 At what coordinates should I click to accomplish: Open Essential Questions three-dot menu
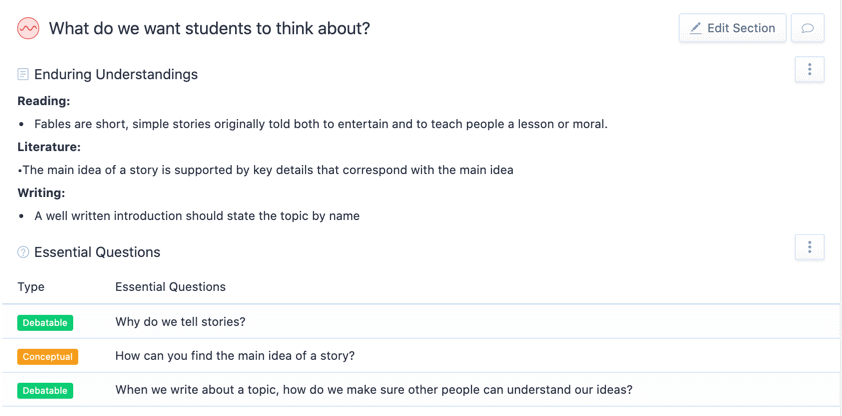point(809,247)
